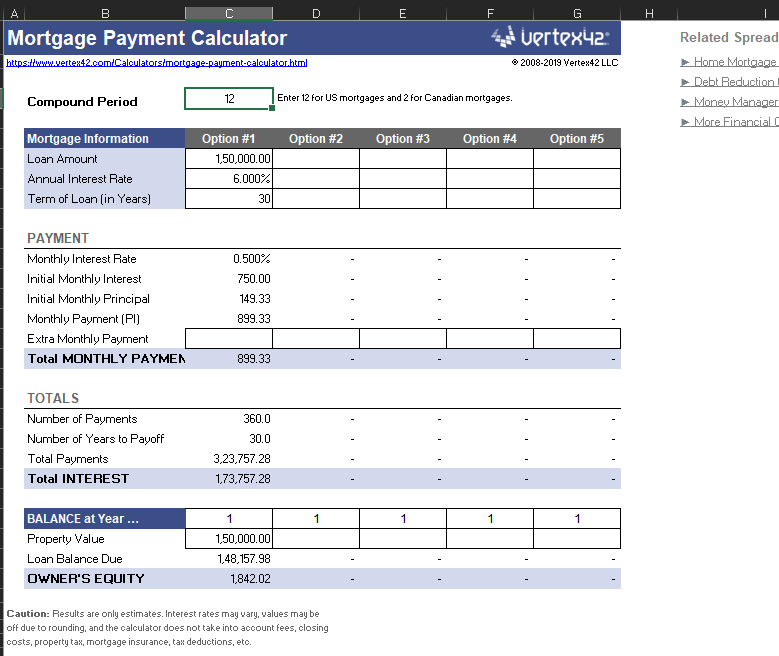This screenshot has height=656, width=779.
Task: Select Term of Loan cell showing 30
Action: [x=229, y=198]
